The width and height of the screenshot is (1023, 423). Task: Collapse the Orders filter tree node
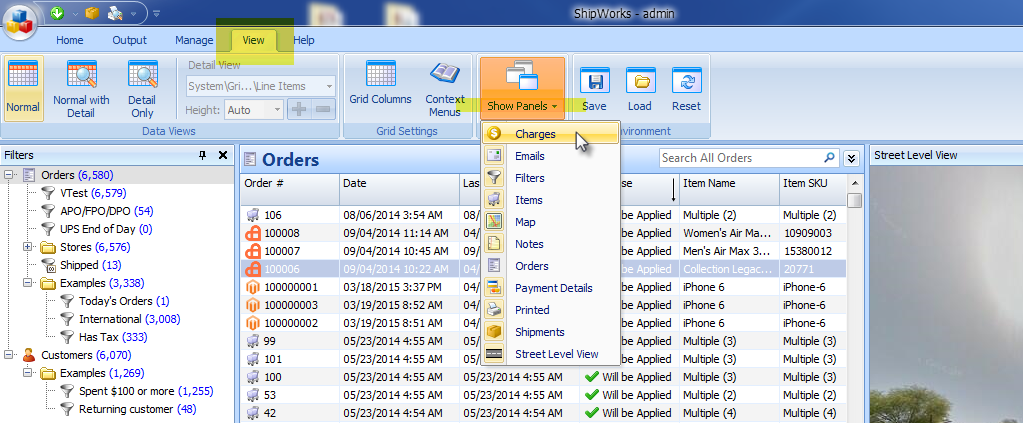coord(10,175)
